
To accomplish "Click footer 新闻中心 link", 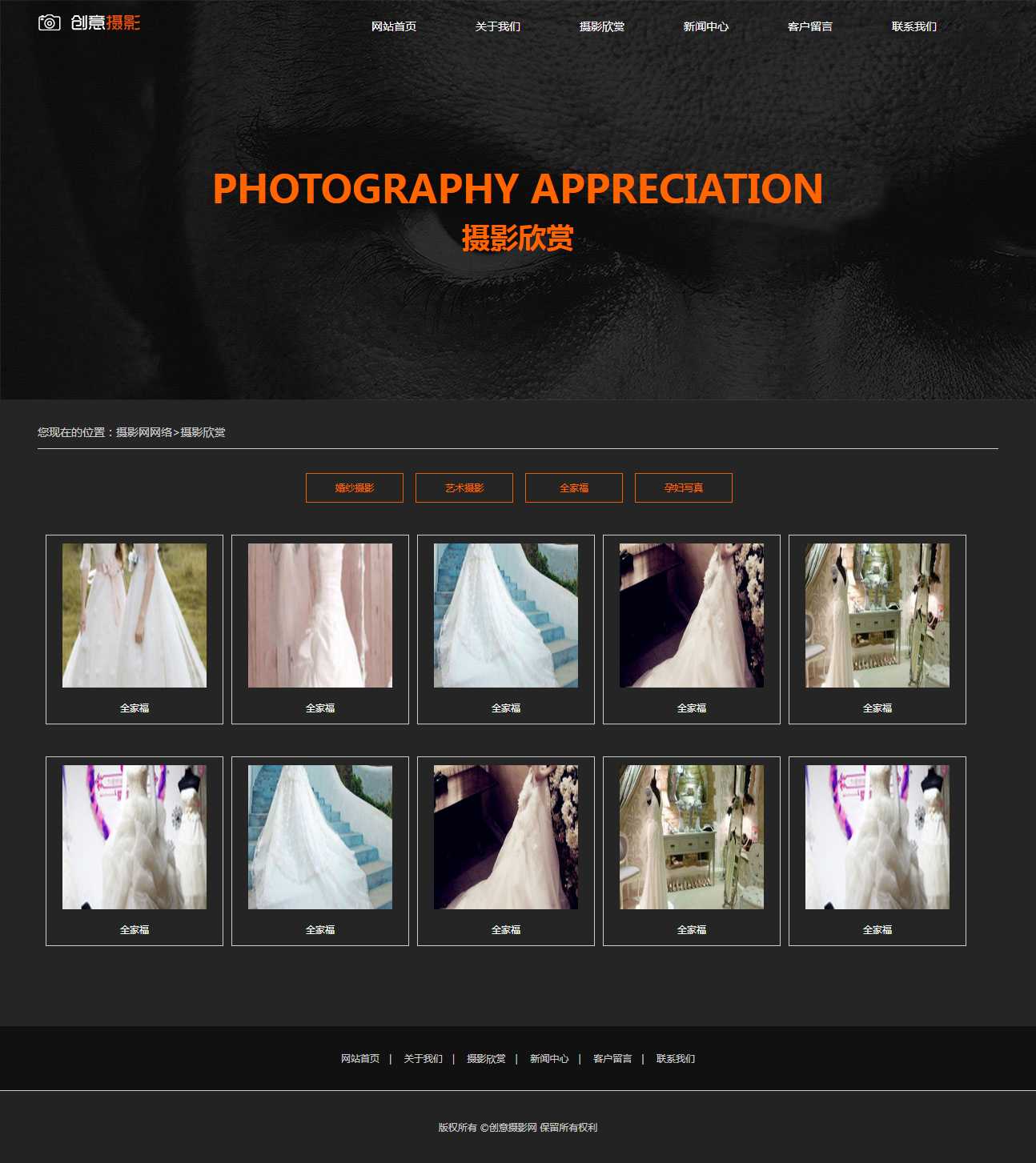I will pyautogui.click(x=549, y=1058).
